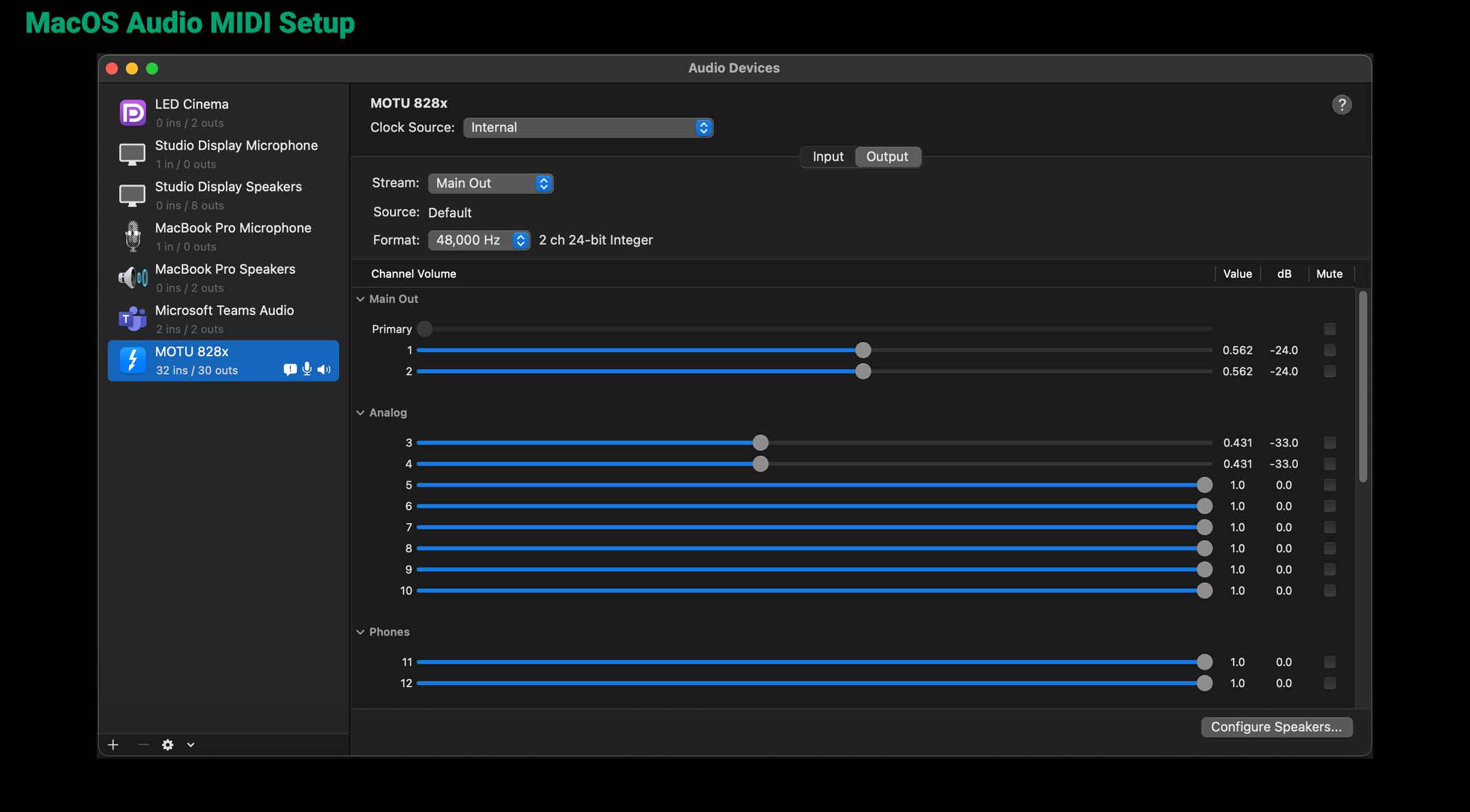The height and width of the screenshot is (812, 1470).
Task: Mute analog channel 3
Action: (1329, 442)
